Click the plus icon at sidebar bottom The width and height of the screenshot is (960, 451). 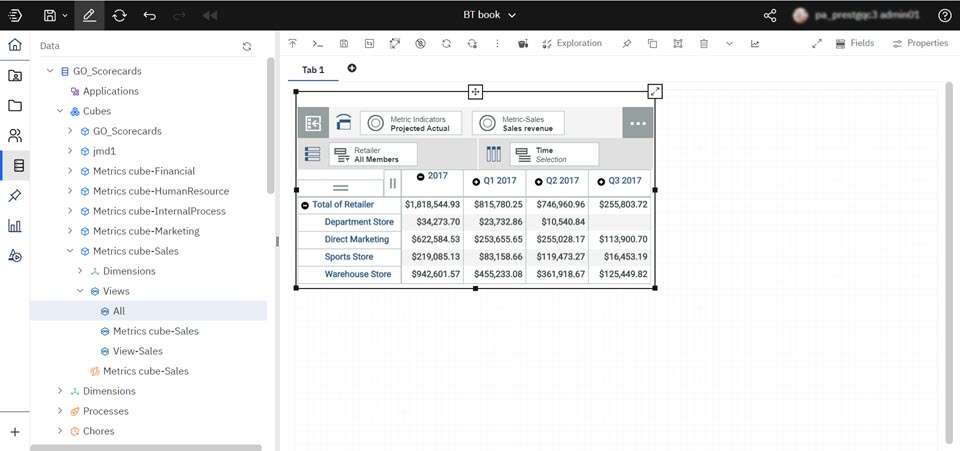(x=15, y=432)
